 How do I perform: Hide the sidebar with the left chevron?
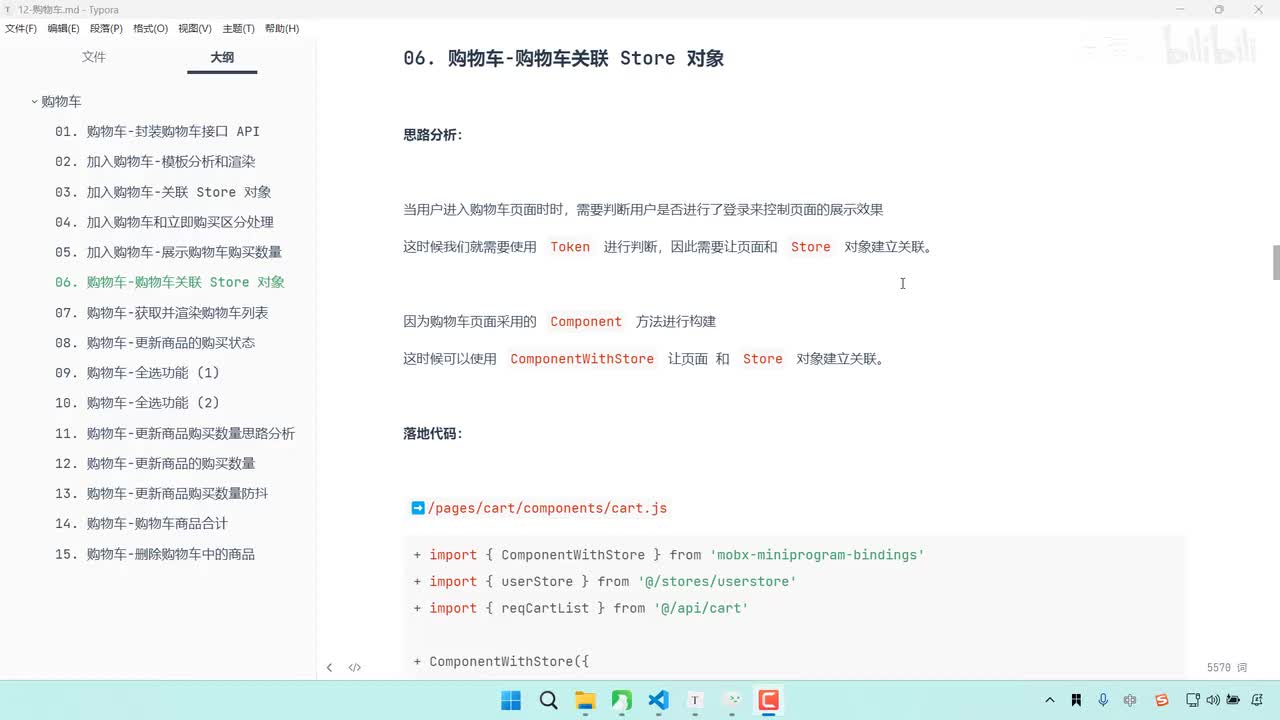[x=329, y=667]
